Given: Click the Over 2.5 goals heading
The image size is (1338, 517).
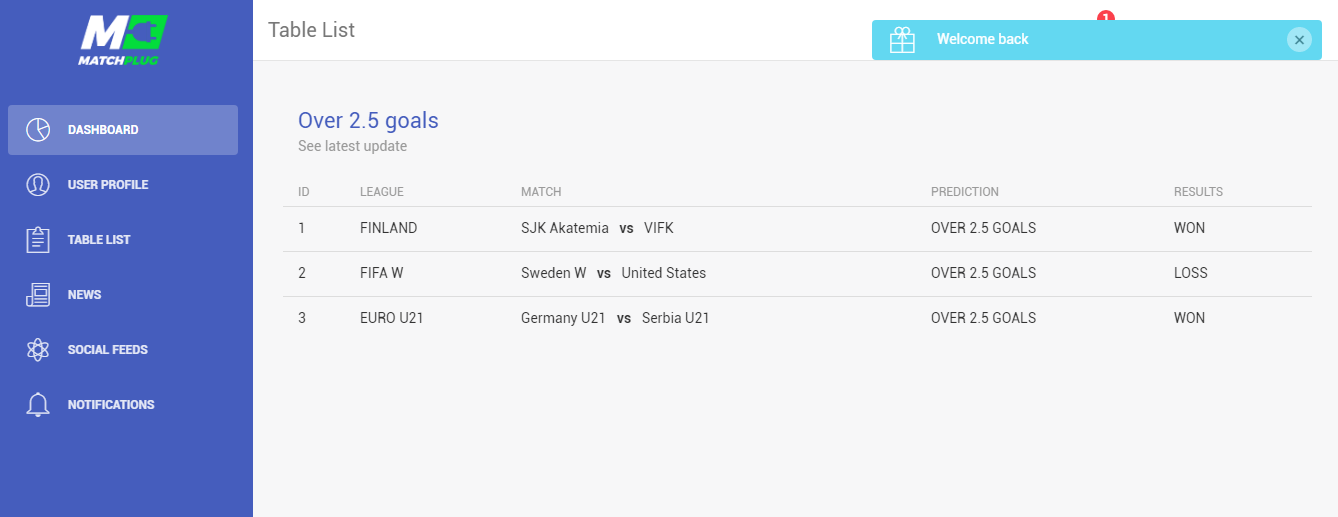Looking at the screenshot, I should (368, 120).
